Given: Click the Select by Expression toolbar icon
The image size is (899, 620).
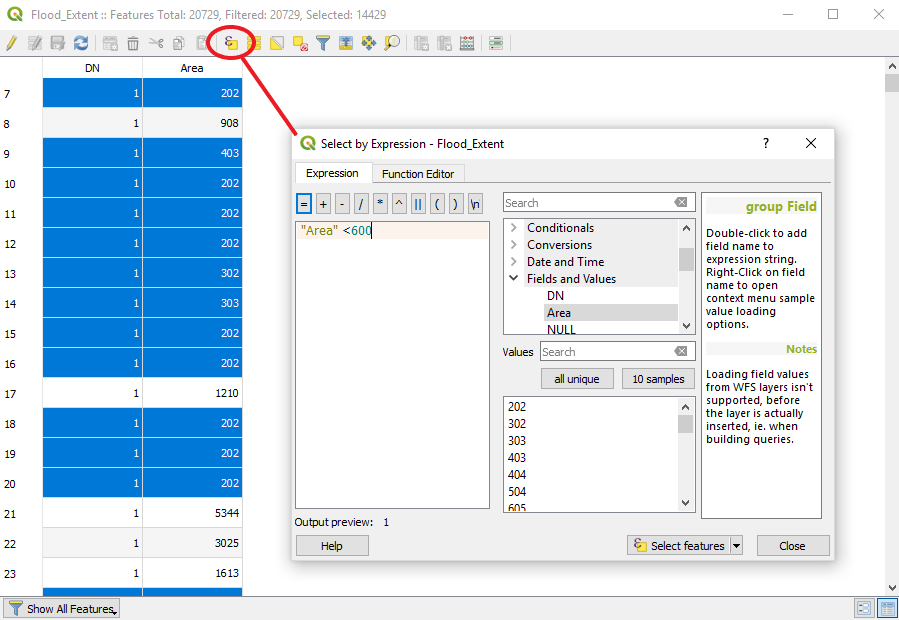Looking at the screenshot, I should pyautogui.click(x=231, y=43).
